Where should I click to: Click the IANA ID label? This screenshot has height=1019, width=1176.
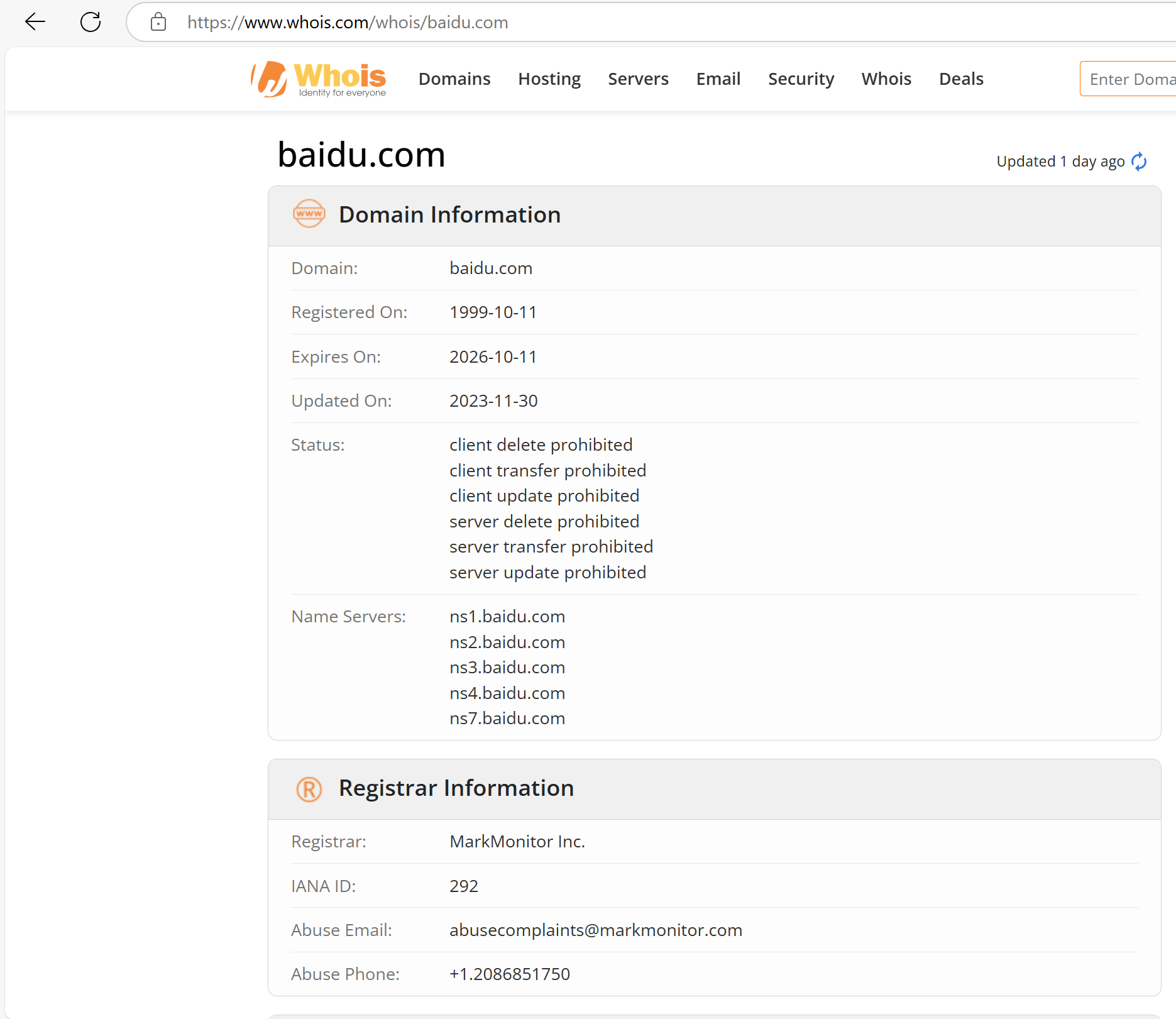pos(324,886)
